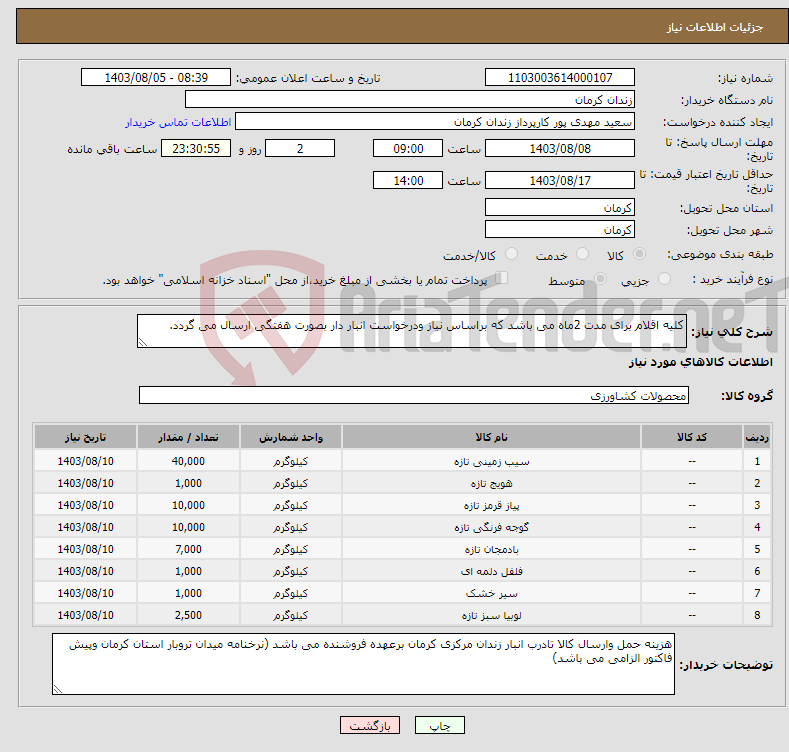Select the کالا/خدمت radio button
The height and width of the screenshot is (752, 789).
click(x=511, y=254)
